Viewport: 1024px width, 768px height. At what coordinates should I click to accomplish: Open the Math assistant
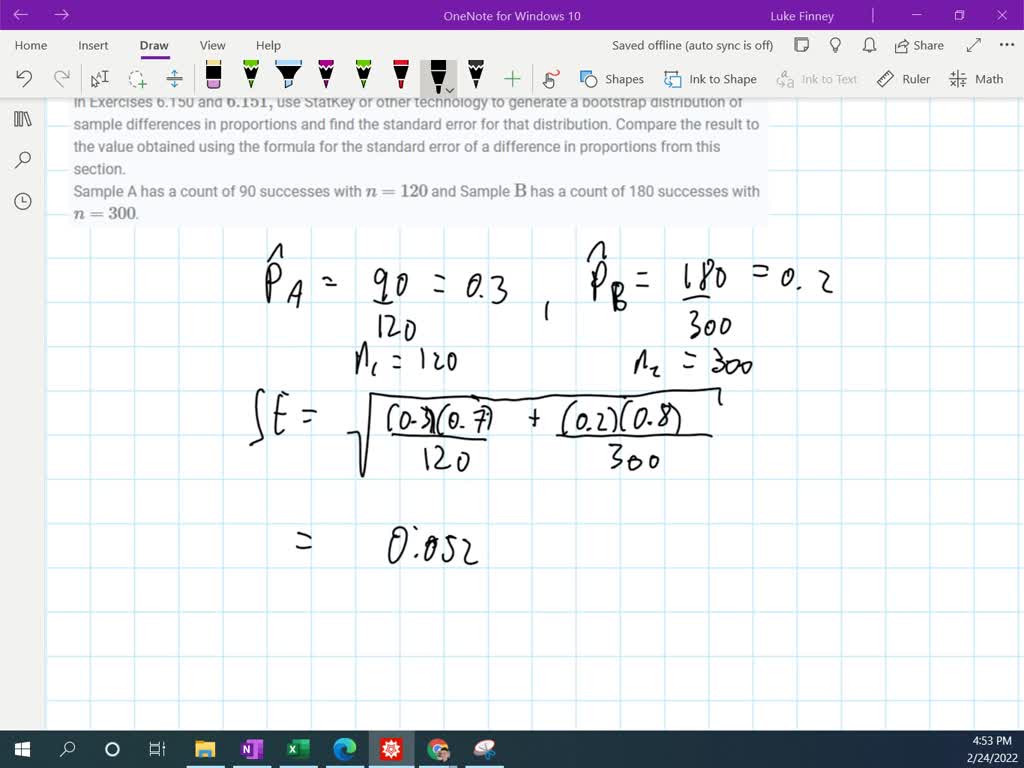coord(976,78)
